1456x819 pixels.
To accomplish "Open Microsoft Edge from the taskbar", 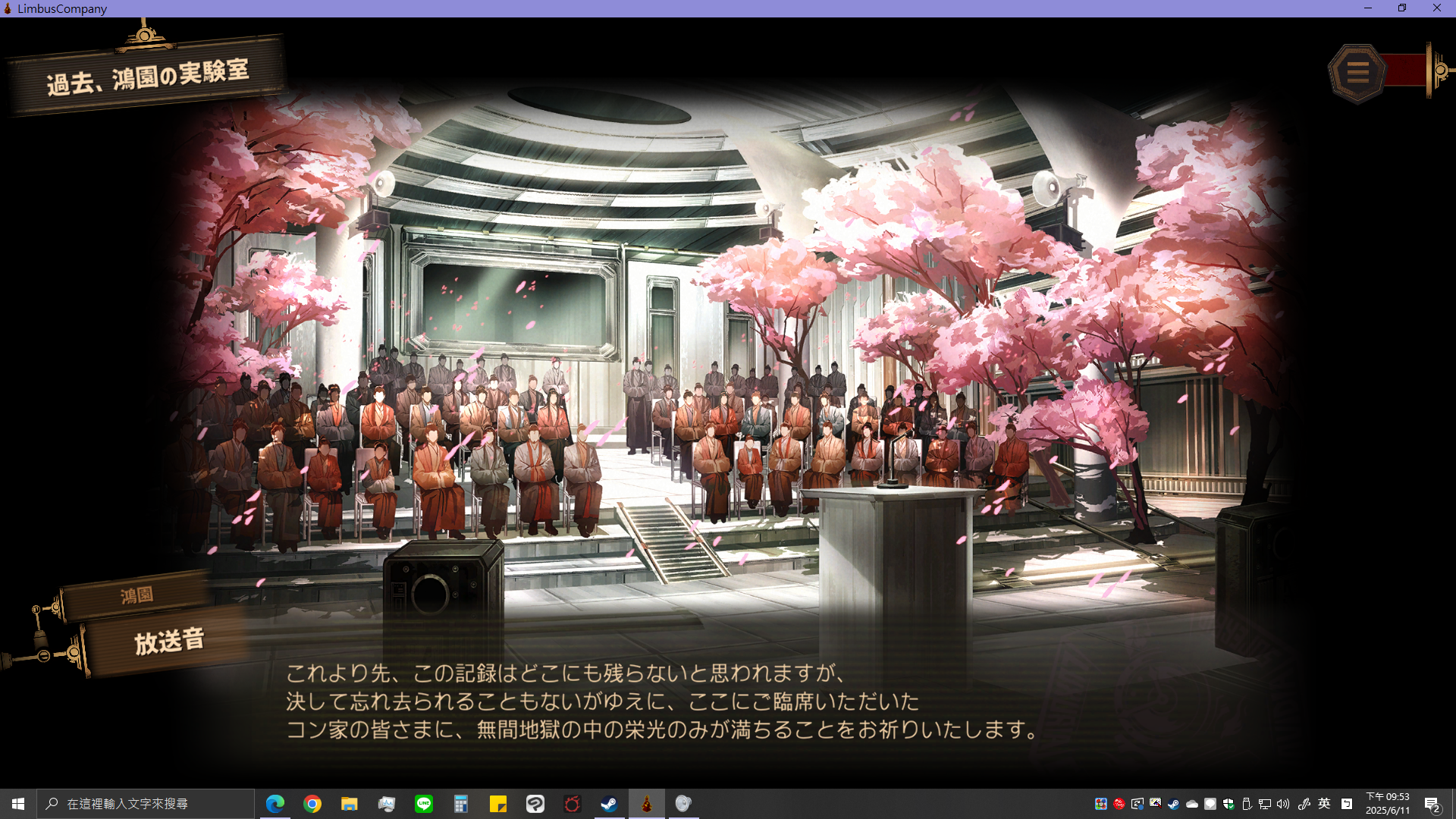I will tap(275, 804).
